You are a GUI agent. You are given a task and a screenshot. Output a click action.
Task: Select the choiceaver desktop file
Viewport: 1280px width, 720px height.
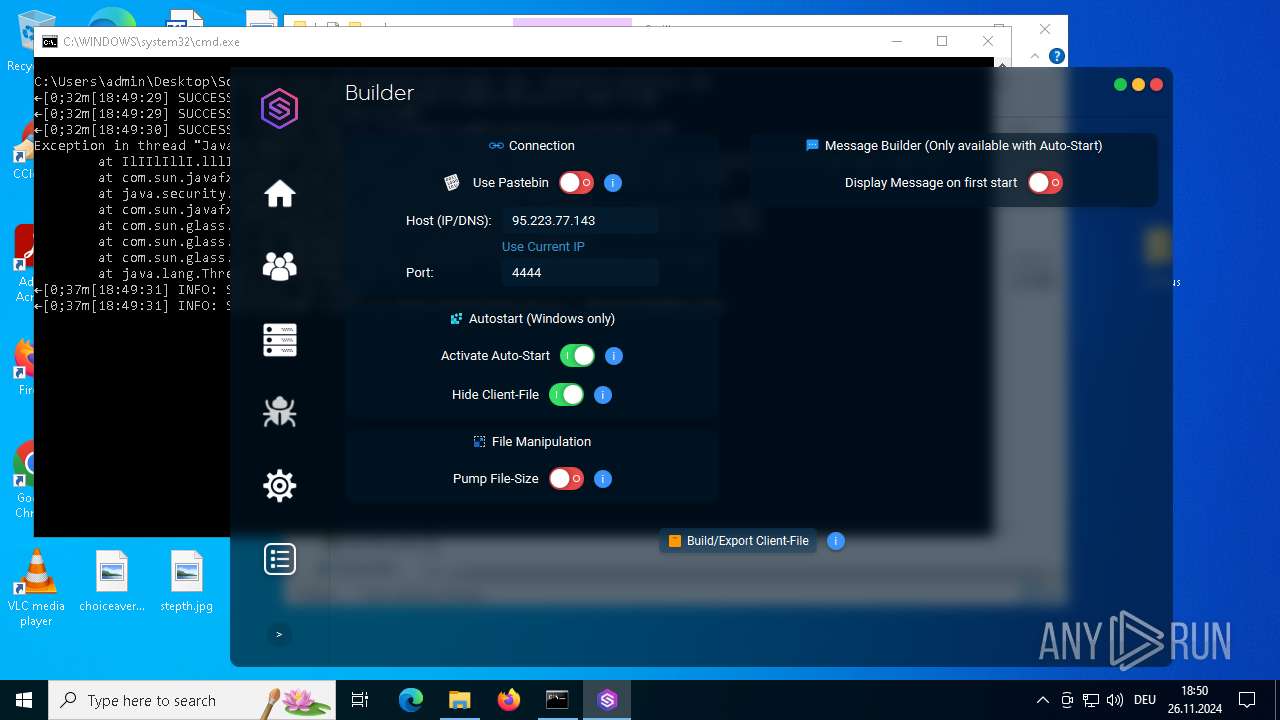pos(112,581)
